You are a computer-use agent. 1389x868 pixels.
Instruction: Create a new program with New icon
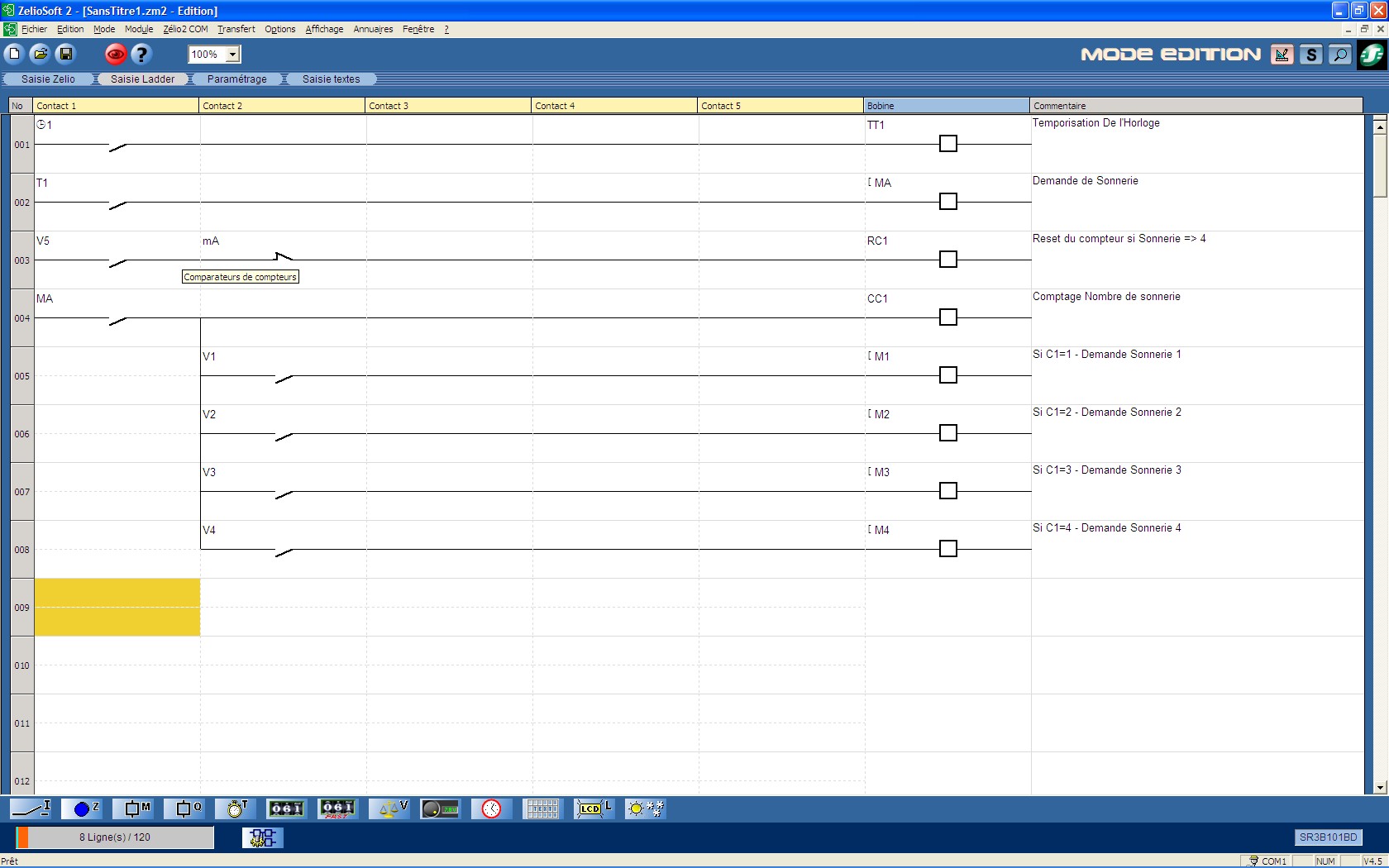pos(14,54)
